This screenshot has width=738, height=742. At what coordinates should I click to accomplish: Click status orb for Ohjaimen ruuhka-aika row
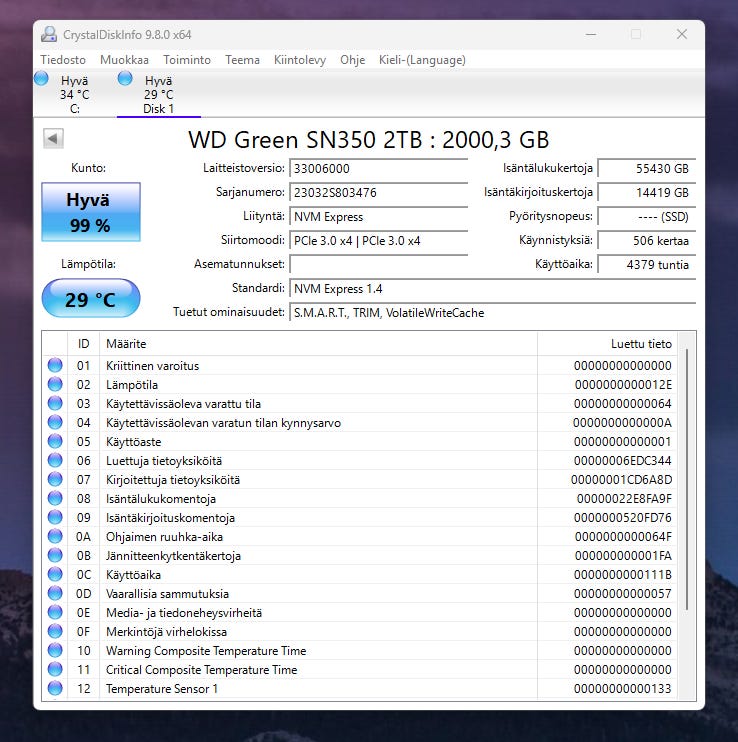click(x=55, y=536)
